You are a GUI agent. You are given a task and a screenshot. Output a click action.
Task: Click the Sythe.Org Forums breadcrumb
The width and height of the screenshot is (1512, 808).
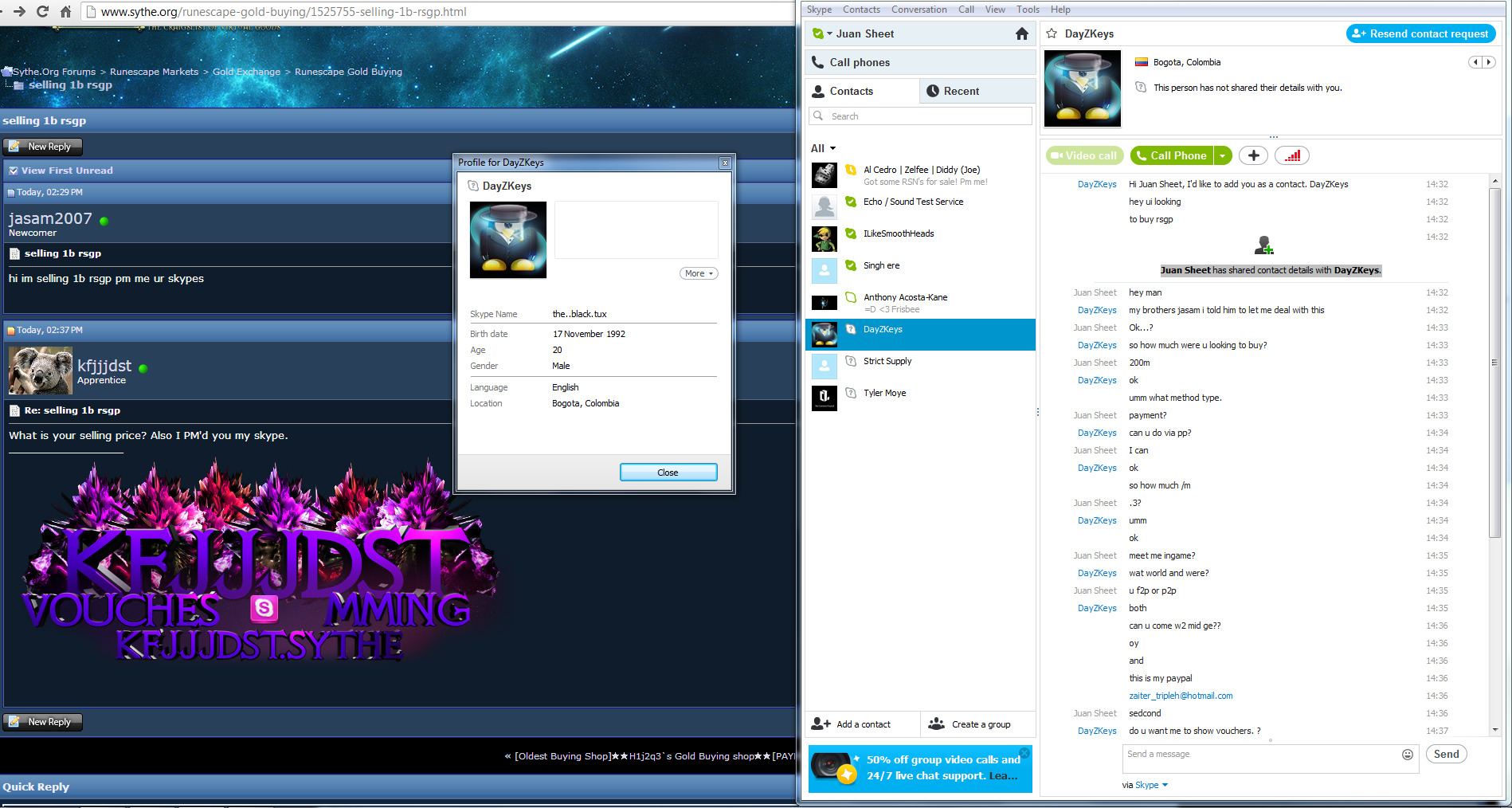pyautogui.click(x=54, y=72)
